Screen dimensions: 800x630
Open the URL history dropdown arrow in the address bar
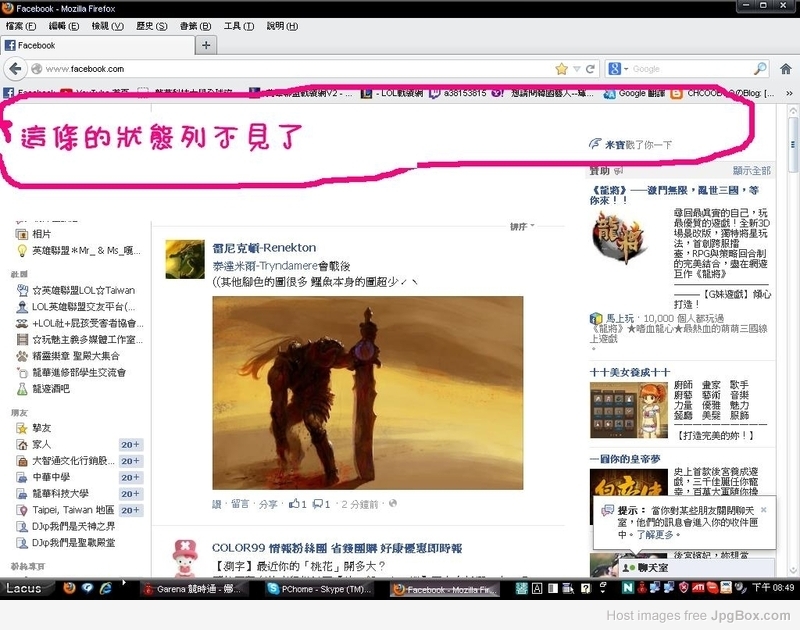click(577, 69)
